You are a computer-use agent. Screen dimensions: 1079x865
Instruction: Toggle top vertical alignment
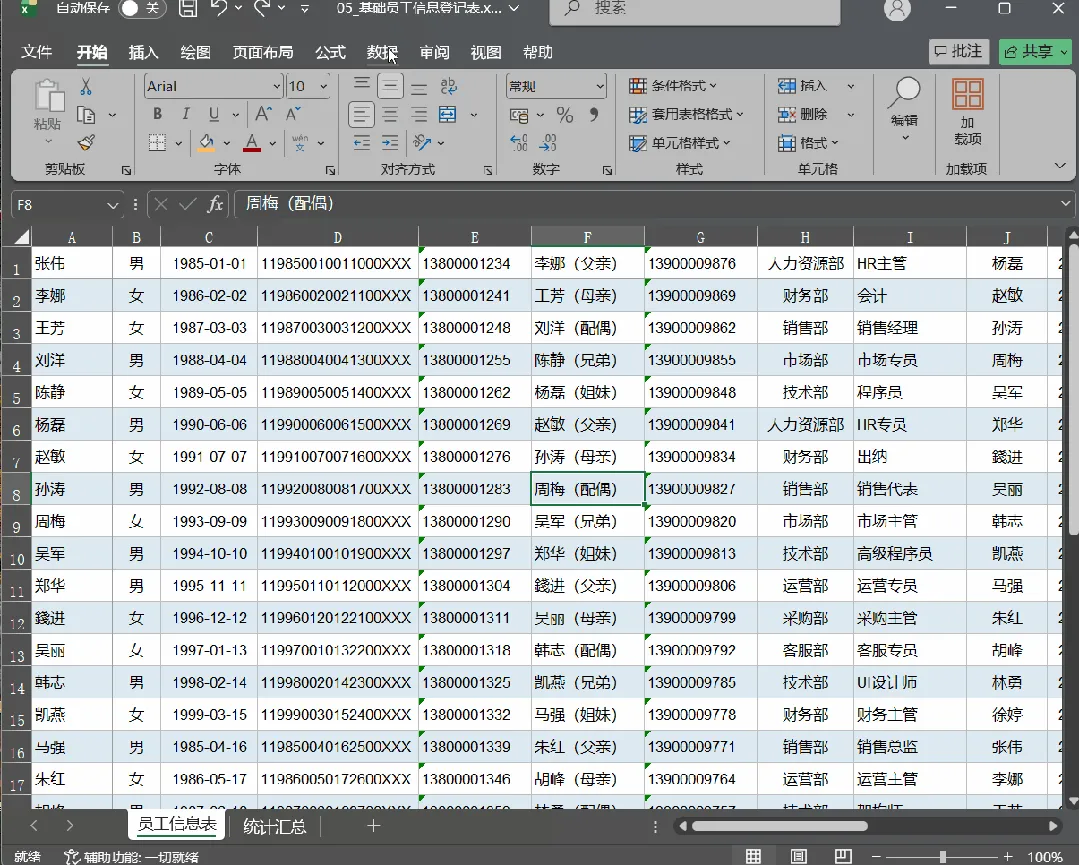(362, 86)
